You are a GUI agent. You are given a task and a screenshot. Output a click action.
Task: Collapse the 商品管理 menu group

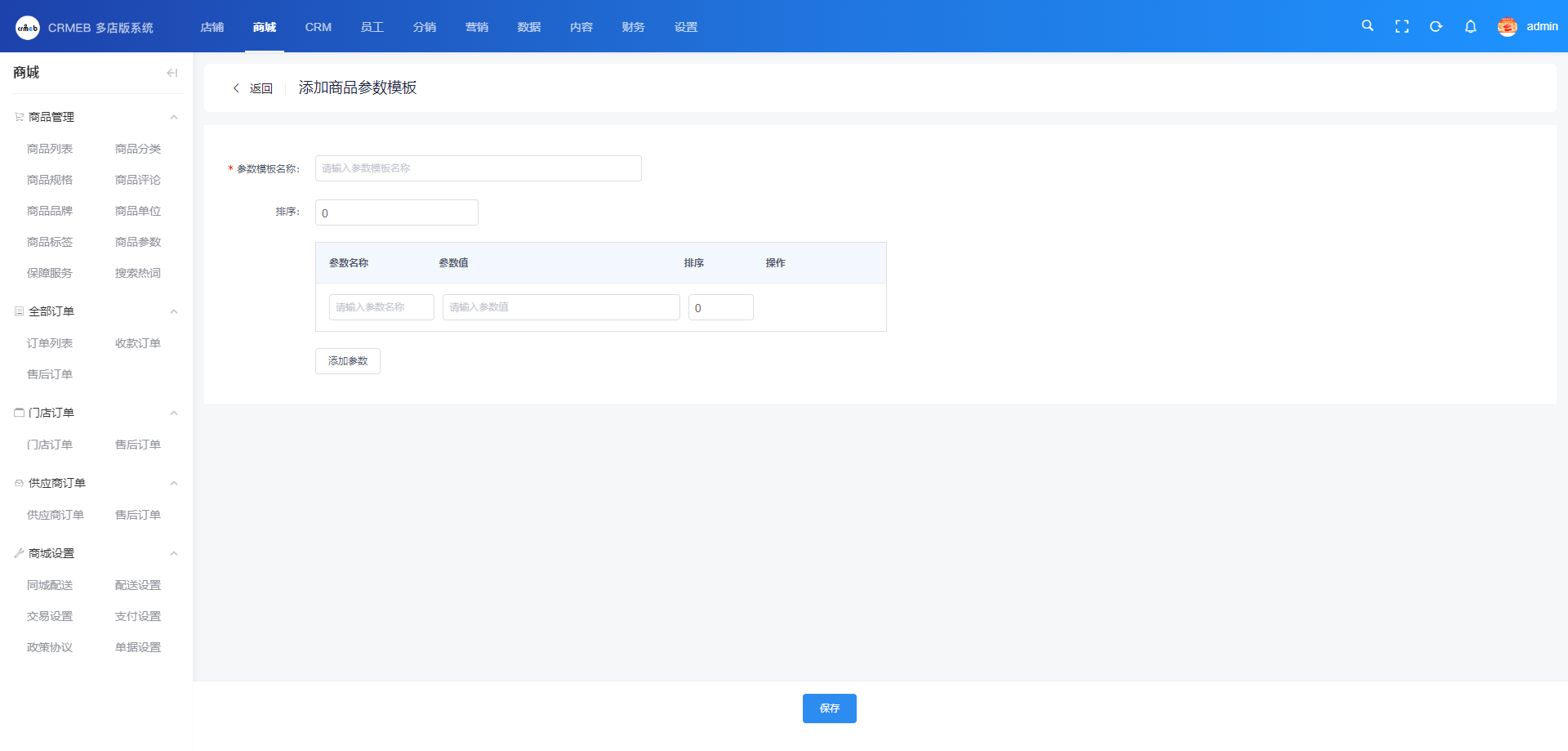(174, 117)
